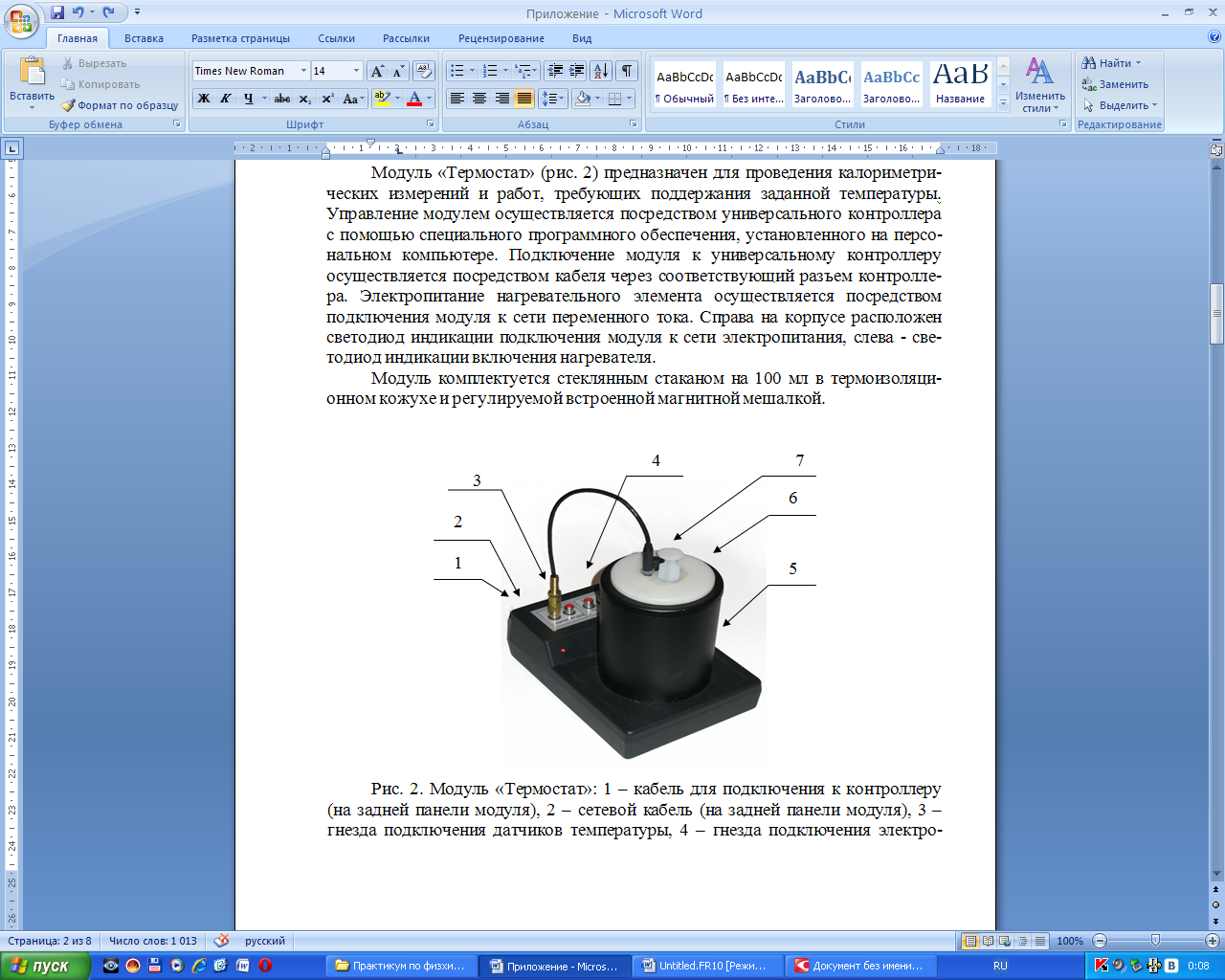Screen dimensions: 1225x980
Task: Click the Office button
Action: click(x=21, y=20)
